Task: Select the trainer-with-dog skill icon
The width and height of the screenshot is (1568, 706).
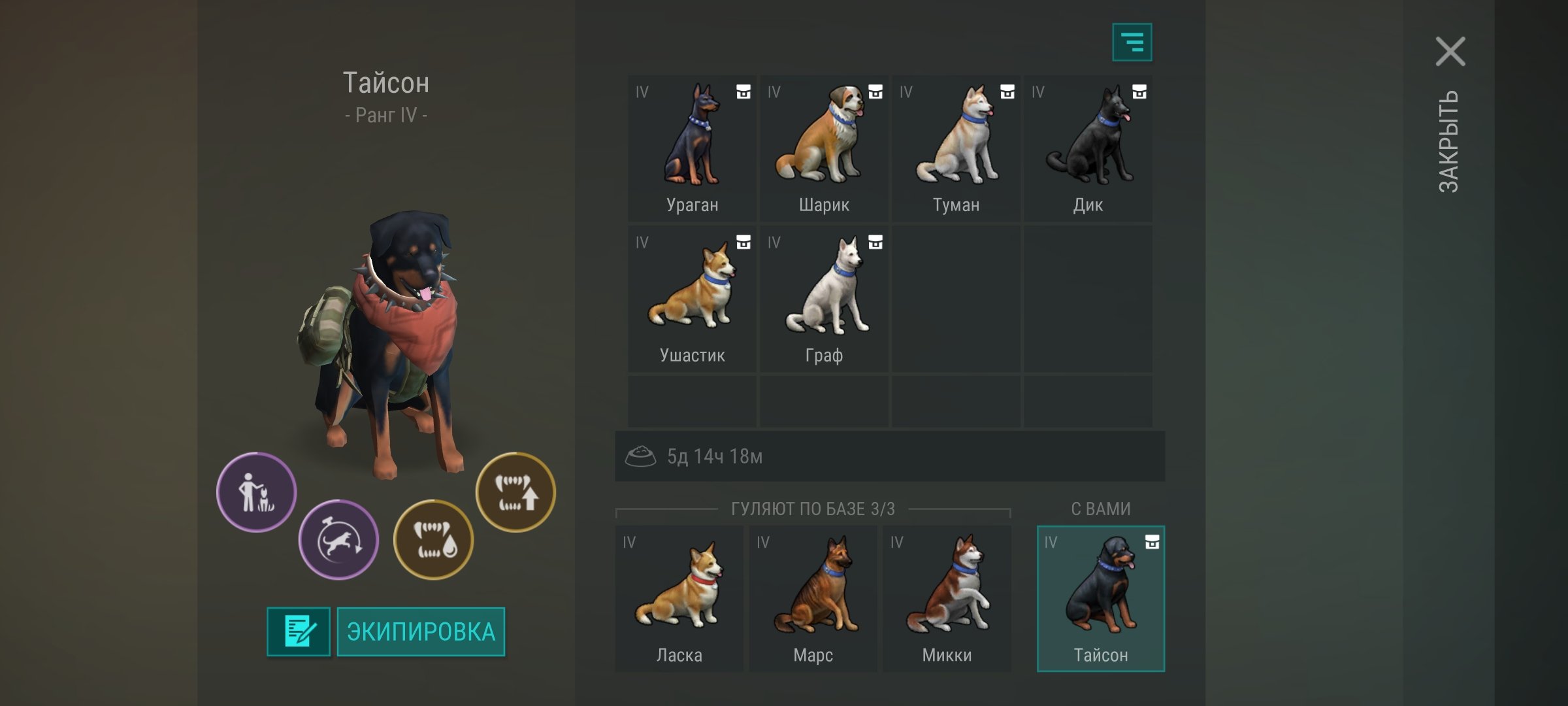Action: pyautogui.click(x=256, y=492)
